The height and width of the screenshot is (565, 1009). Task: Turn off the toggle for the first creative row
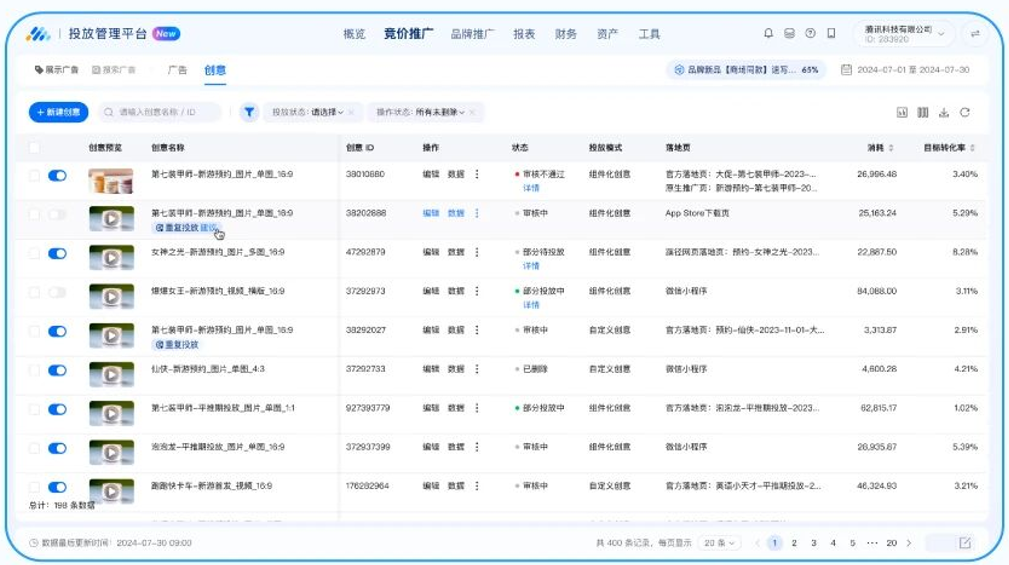tap(57, 175)
